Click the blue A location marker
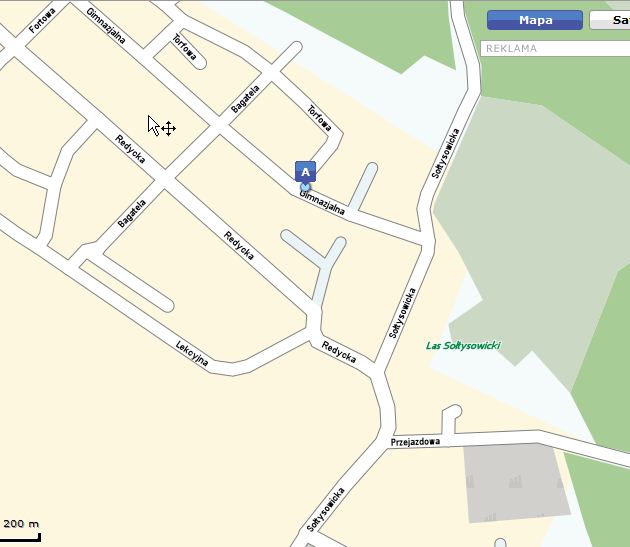 (305, 172)
